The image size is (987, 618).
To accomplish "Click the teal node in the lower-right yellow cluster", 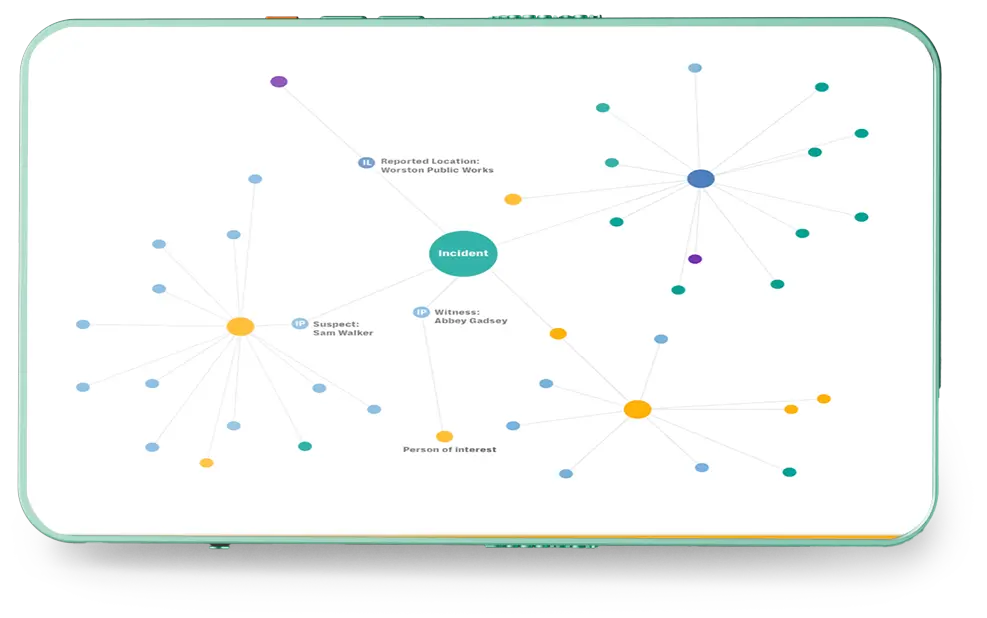I will coord(789,472).
